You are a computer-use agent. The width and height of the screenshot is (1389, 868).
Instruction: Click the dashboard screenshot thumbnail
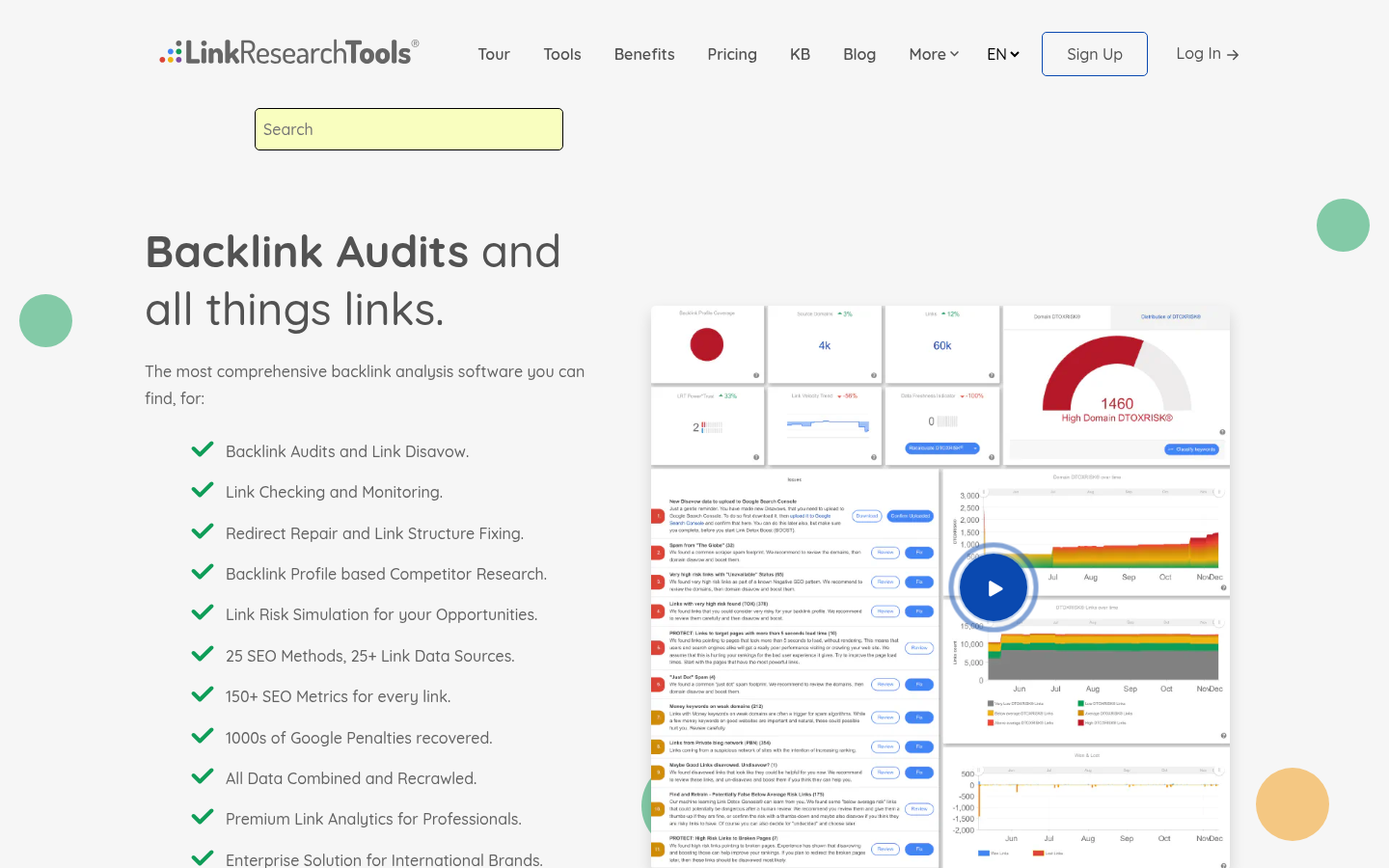coord(940,586)
